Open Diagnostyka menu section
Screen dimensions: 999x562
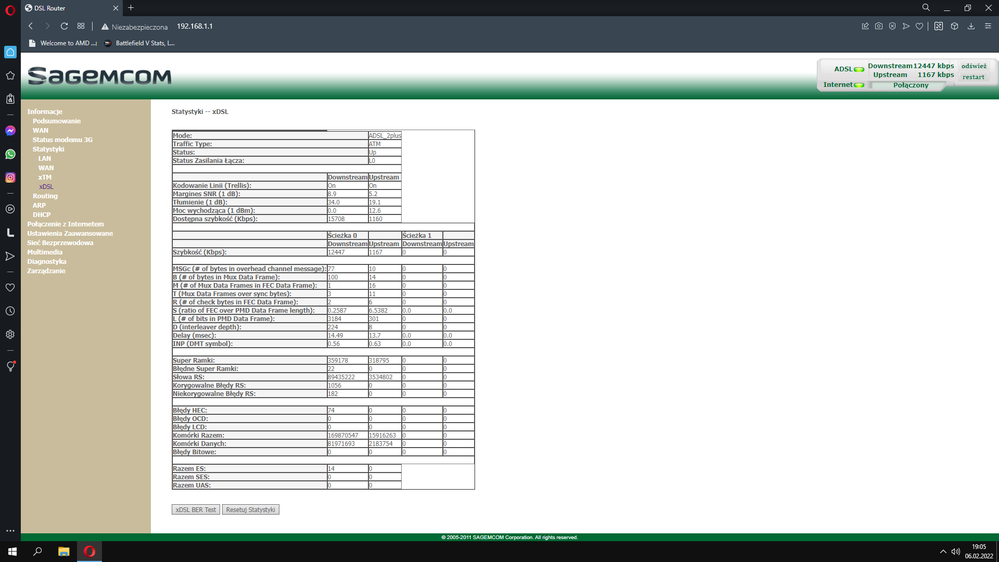tap(47, 261)
